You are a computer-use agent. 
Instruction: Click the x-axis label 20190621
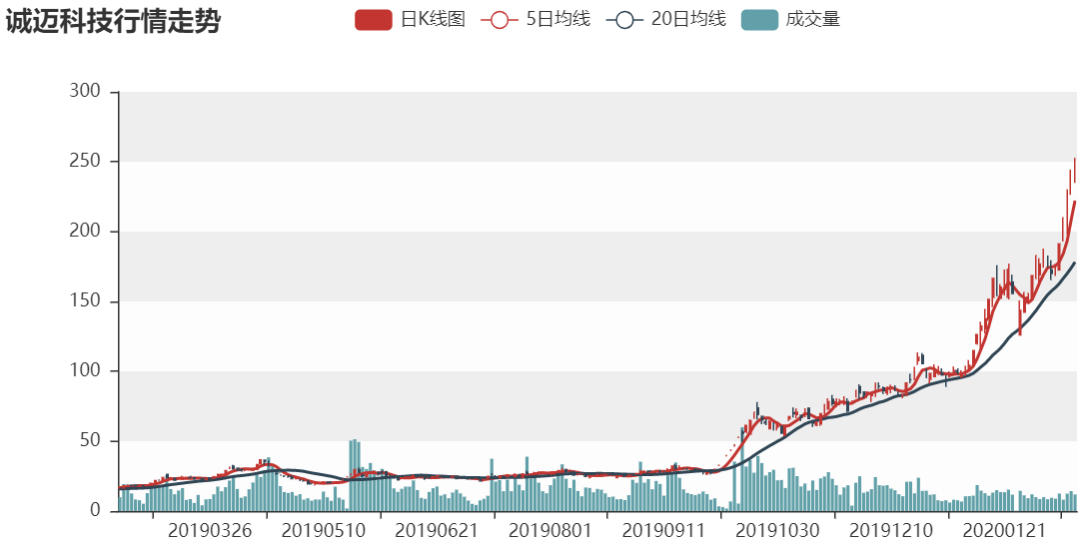click(x=437, y=531)
